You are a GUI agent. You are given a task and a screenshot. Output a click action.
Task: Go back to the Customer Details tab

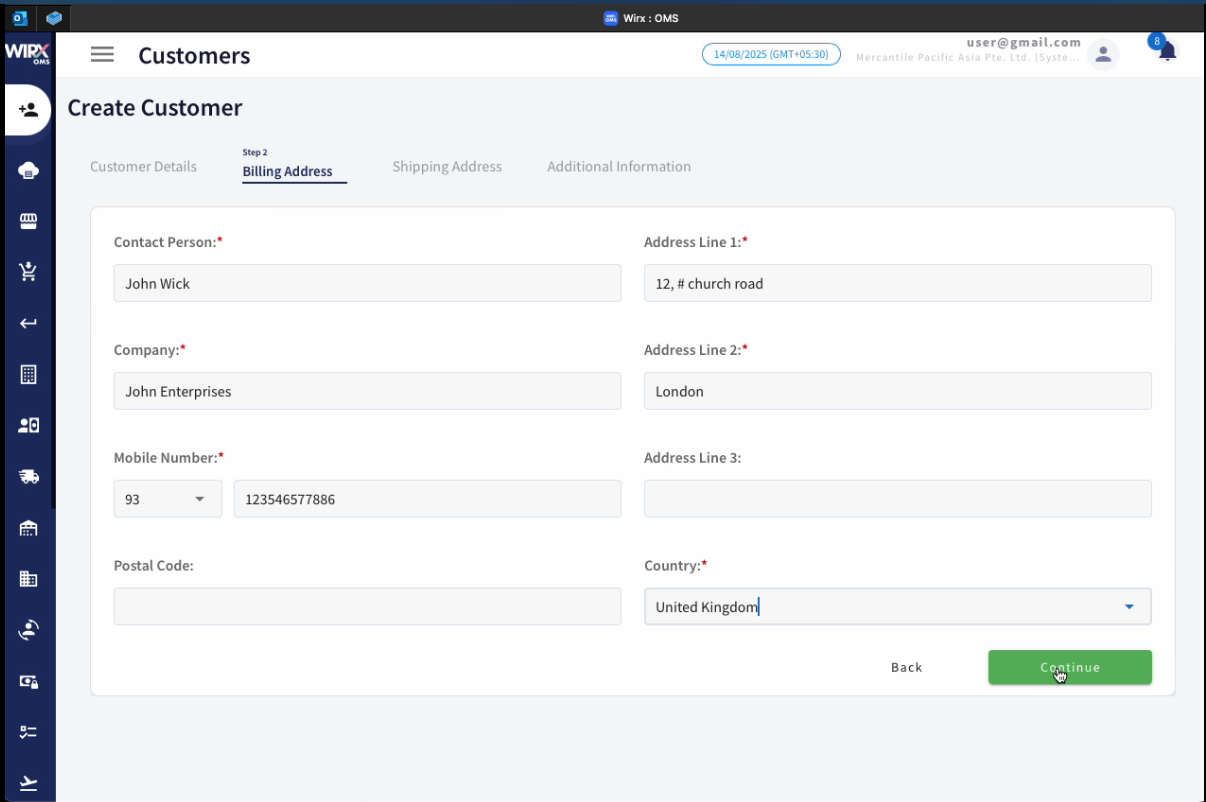[143, 166]
